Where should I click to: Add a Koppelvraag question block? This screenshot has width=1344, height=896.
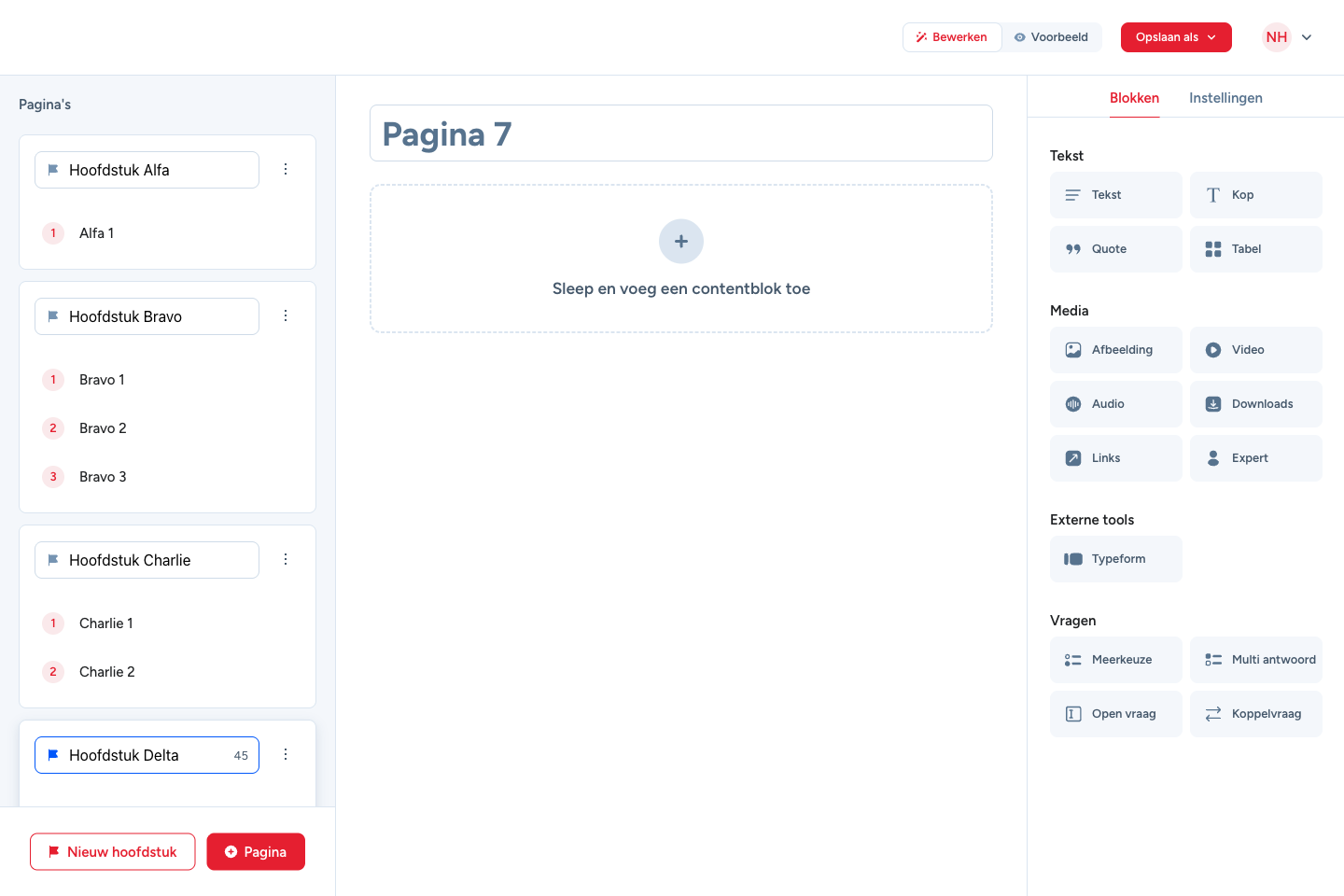tap(1255, 714)
